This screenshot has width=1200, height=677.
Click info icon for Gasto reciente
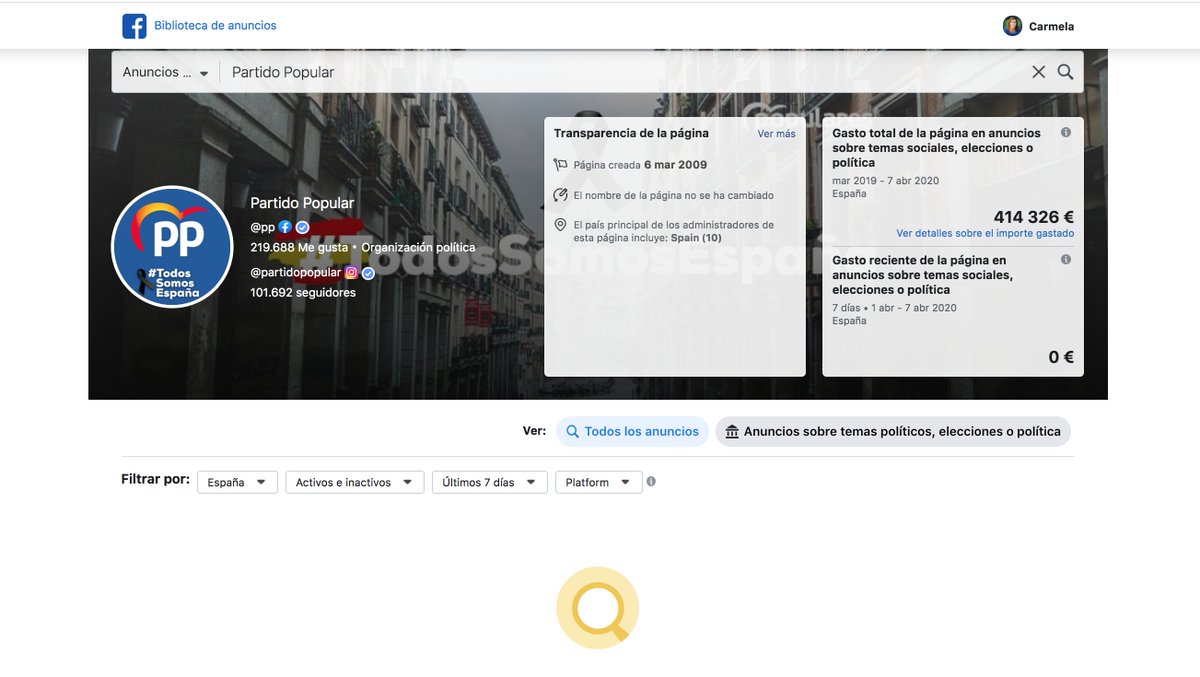(1066, 259)
